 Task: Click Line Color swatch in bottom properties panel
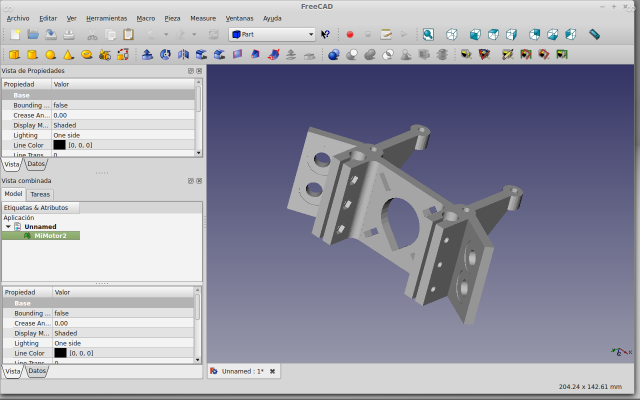[60, 353]
